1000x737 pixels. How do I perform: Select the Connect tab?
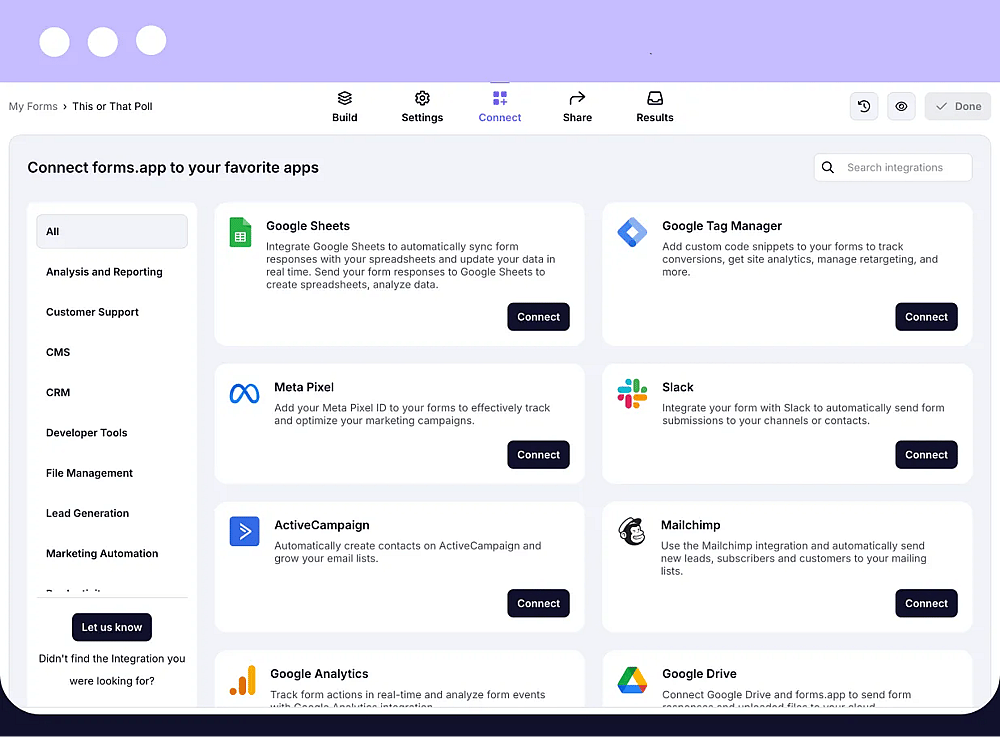click(x=500, y=106)
